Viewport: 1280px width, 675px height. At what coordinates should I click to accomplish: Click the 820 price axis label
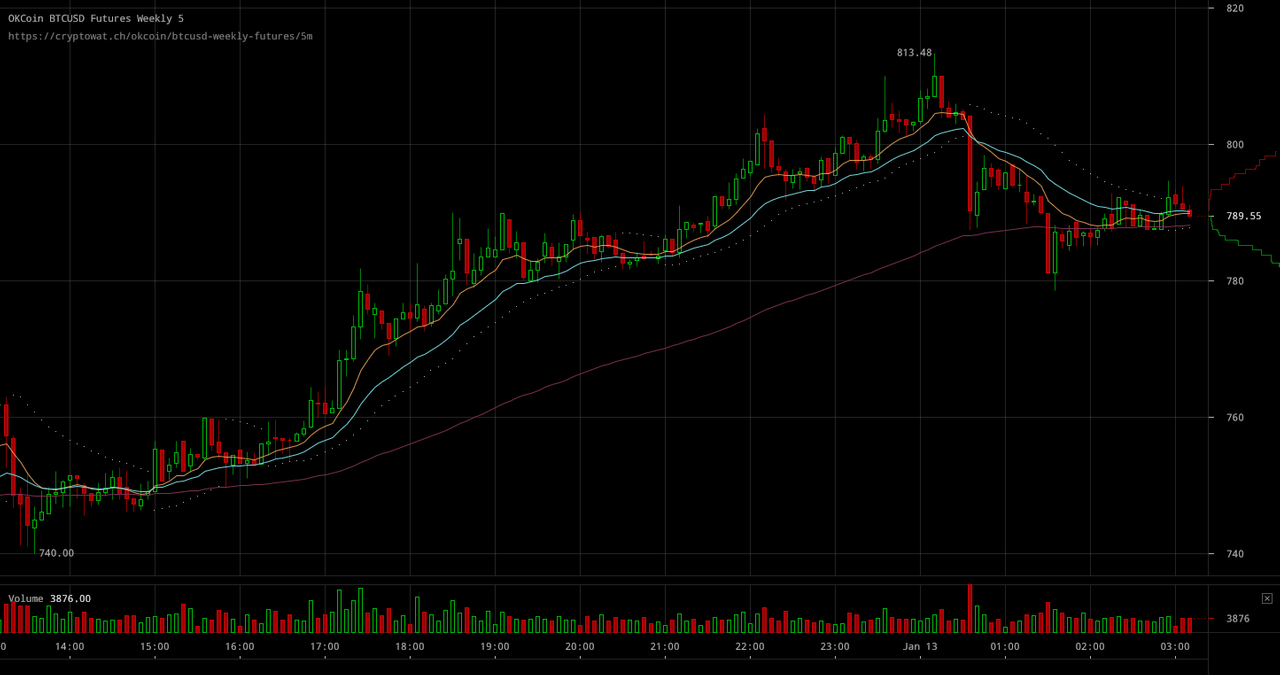click(x=1234, y=8)
